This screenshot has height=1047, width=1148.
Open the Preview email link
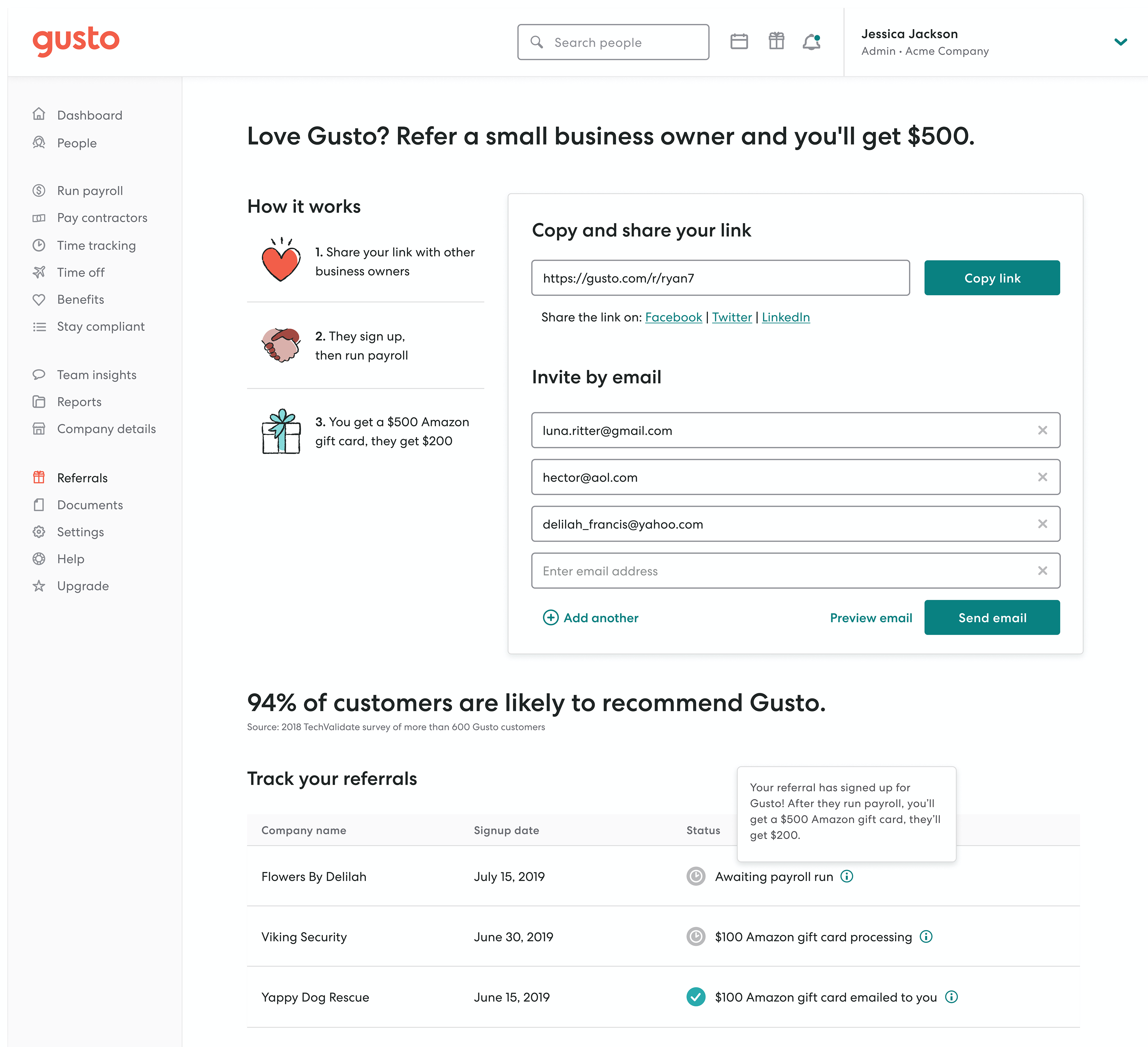point(871,618)
